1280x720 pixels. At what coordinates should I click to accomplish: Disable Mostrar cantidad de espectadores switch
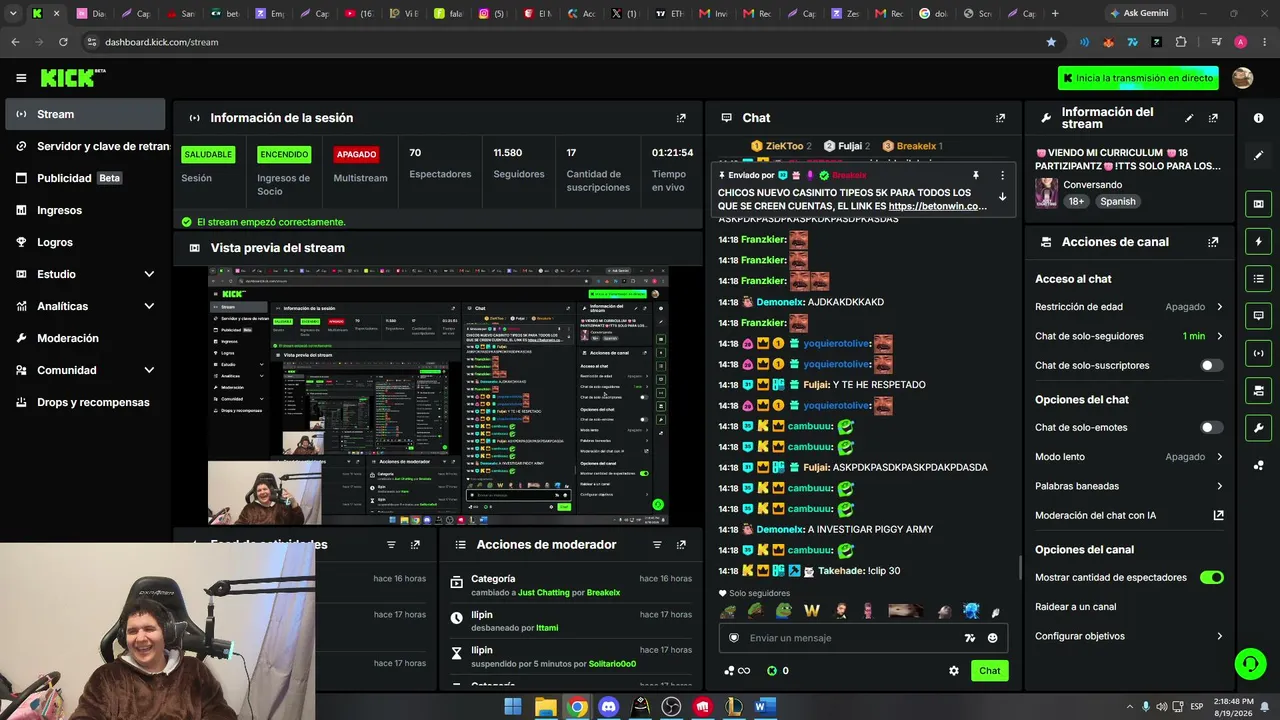(x=1211, y=578)
